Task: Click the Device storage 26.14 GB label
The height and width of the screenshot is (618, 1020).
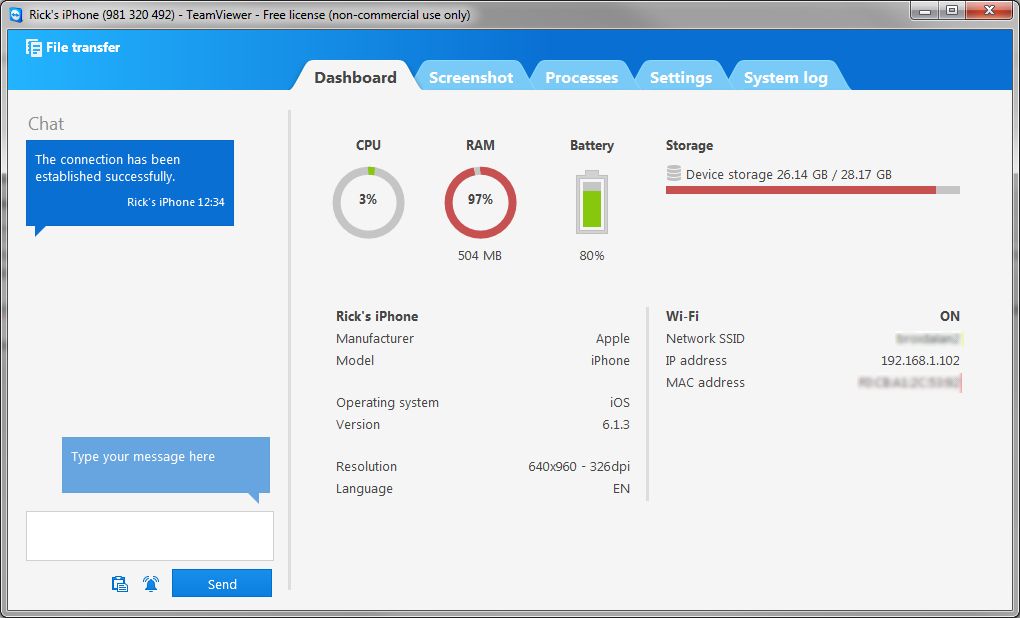Action: click(x=788, y=174)
